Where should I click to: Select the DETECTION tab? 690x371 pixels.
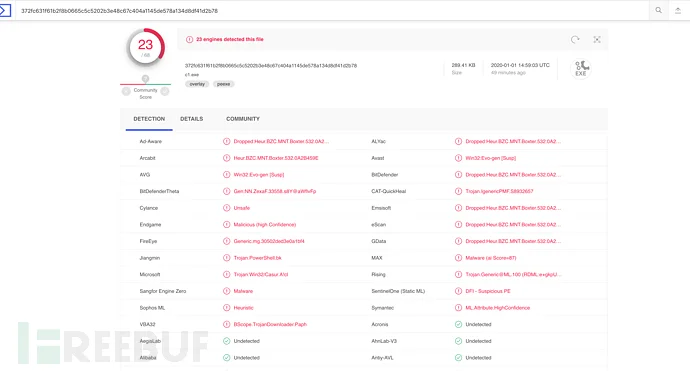[149, 119]
